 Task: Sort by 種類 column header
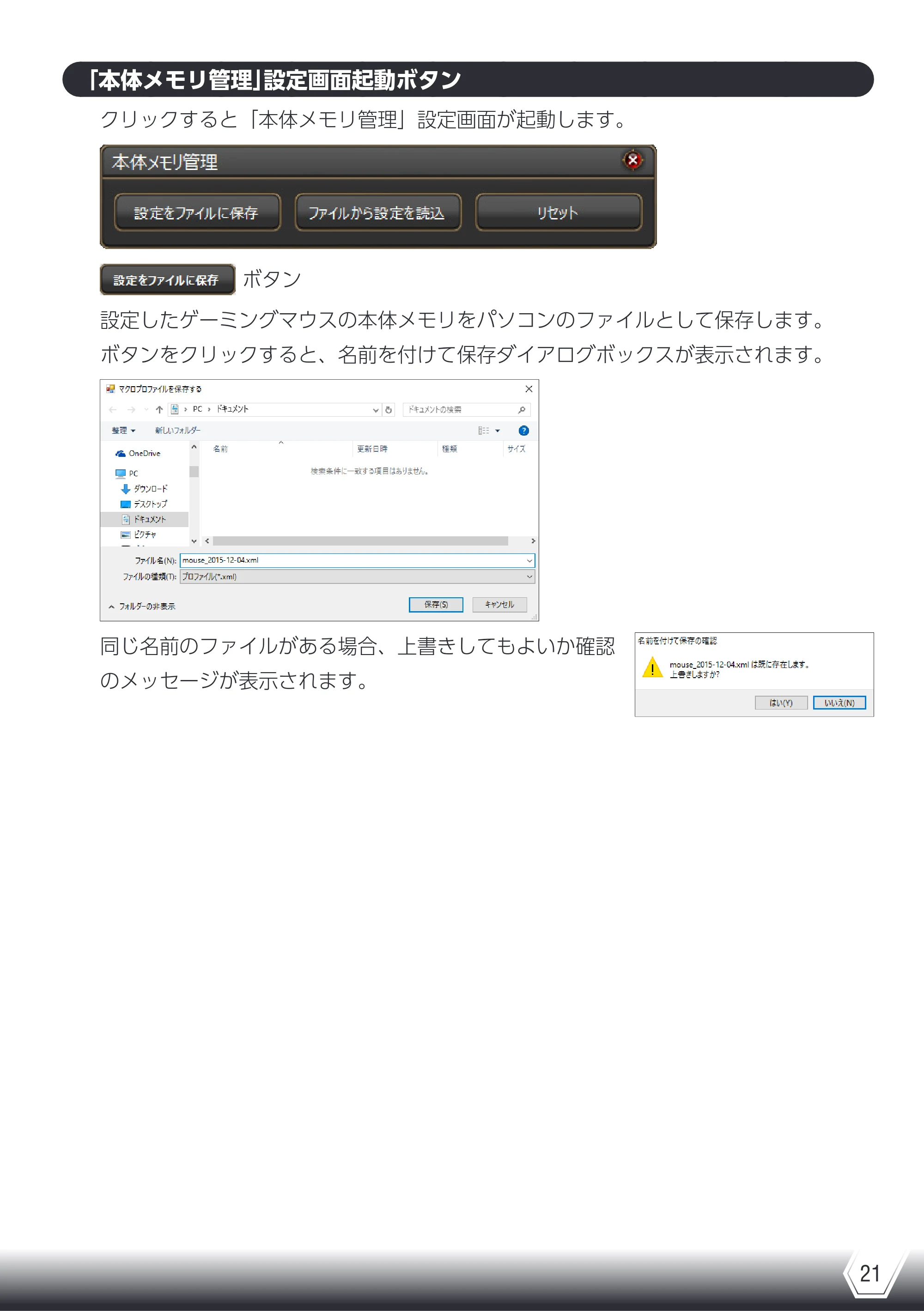pyautogui.click(x=450, y=449)
